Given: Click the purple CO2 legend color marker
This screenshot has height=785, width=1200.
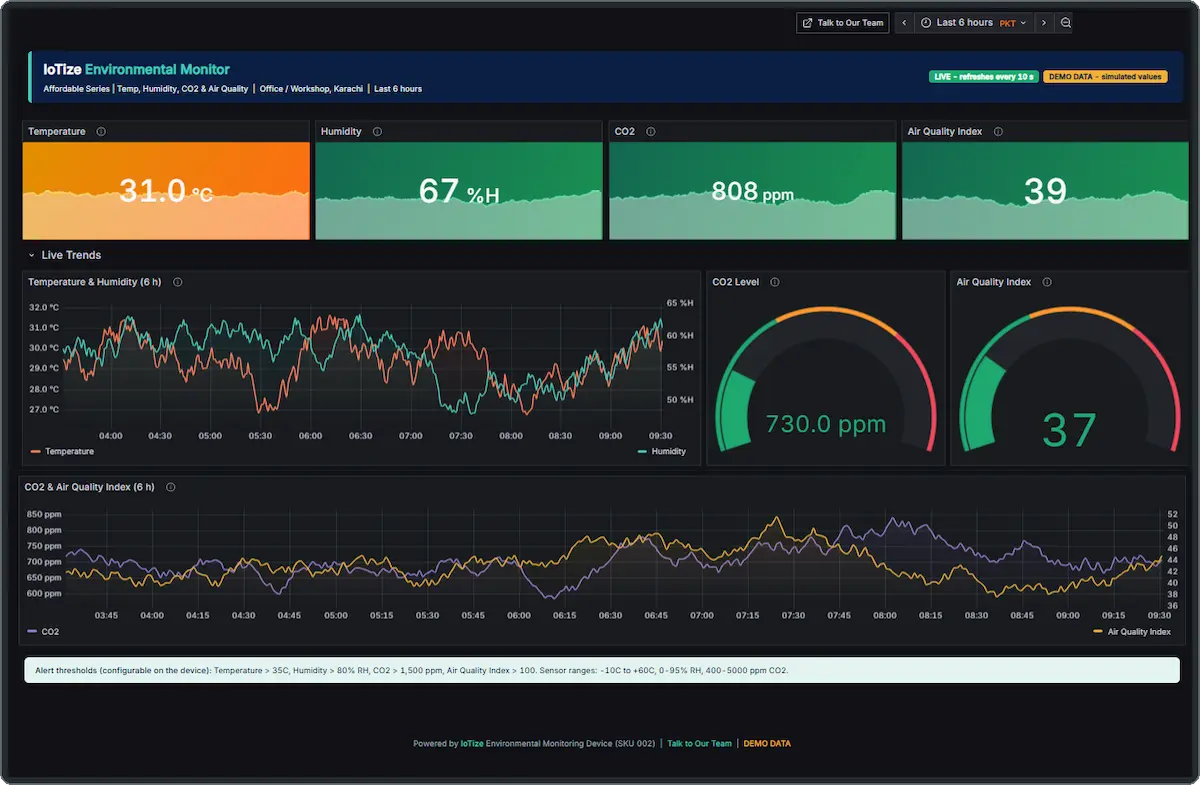Looking at the screenshot, I should coord(33,632).
